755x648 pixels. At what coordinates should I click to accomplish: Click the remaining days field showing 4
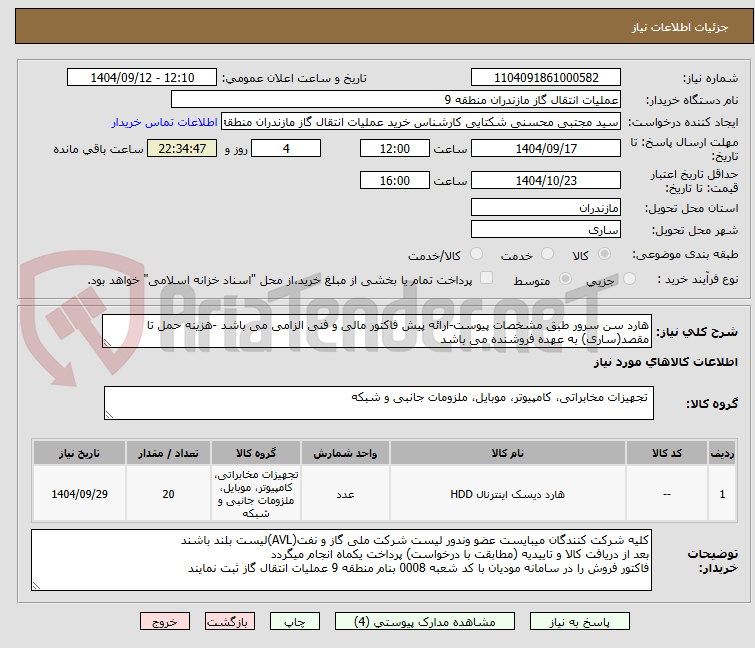286,148
